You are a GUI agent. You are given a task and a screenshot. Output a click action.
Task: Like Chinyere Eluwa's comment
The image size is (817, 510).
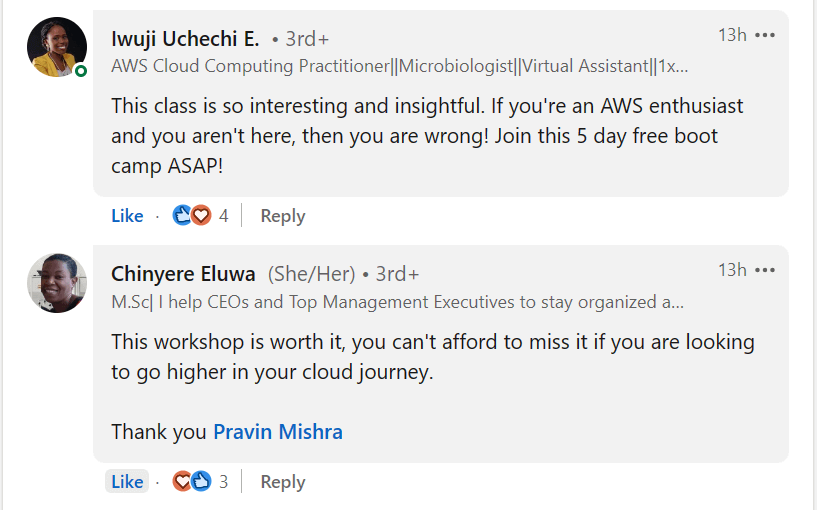127,482
